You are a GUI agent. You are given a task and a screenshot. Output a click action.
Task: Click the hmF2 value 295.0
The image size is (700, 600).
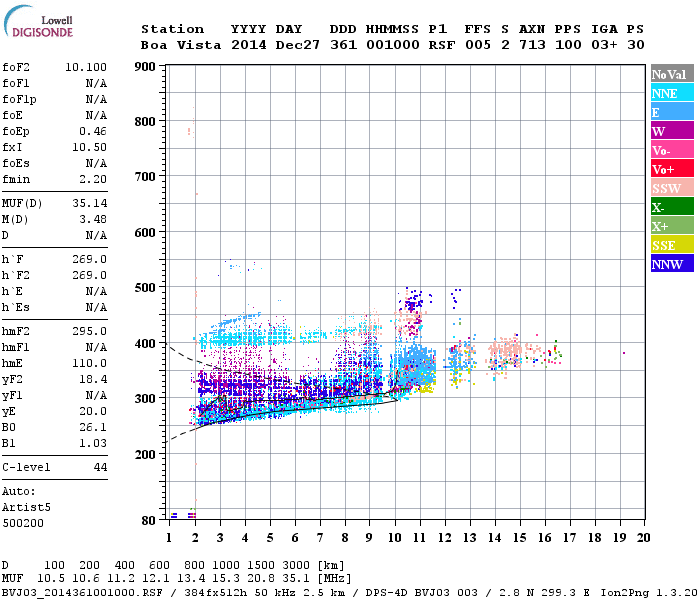[89, 331]
